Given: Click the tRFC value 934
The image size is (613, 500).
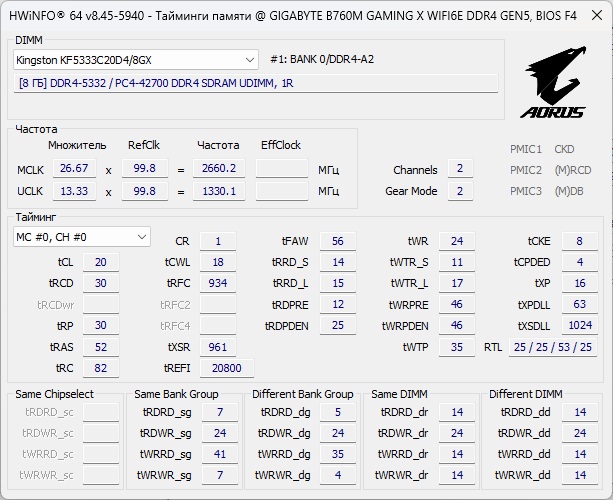Looking at the screenshot, I should [x=218, y=283].
